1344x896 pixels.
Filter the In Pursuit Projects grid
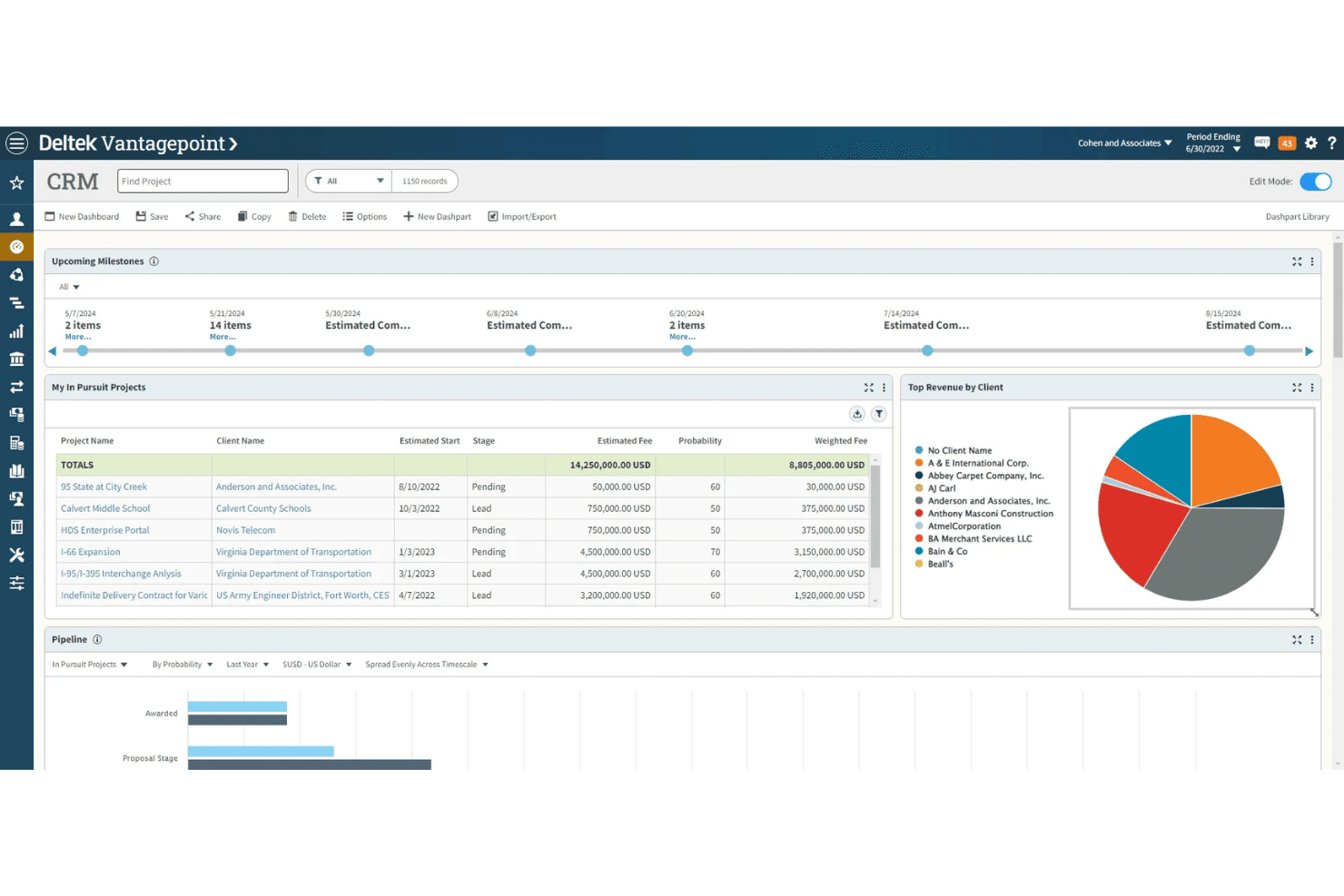[x=879, y=414]
